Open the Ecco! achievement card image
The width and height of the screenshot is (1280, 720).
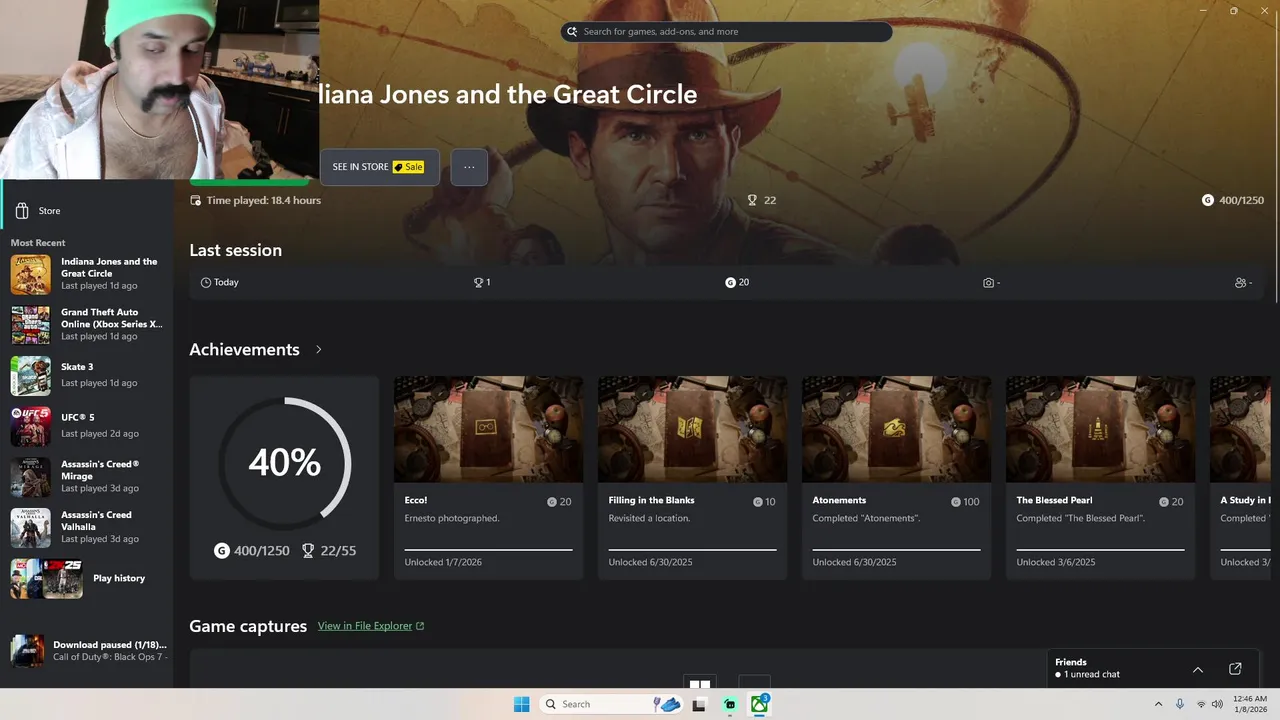click(488, 429)
